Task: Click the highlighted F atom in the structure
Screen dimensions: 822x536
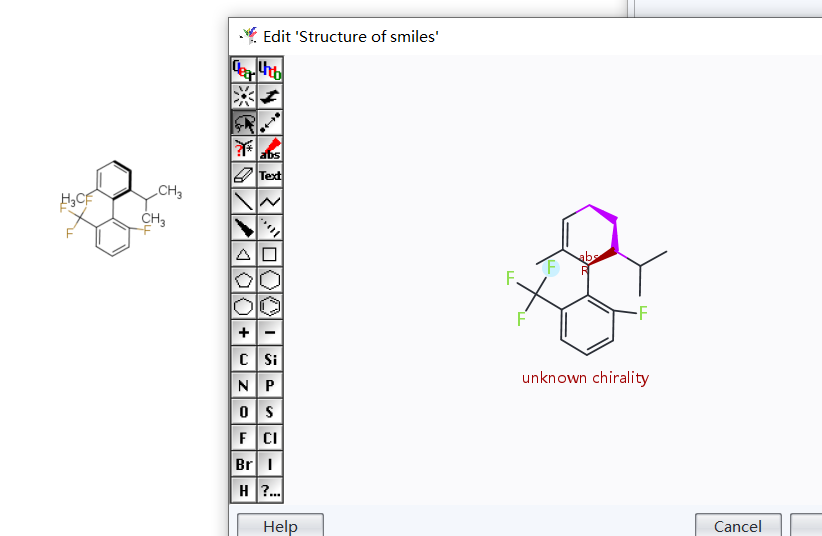Action: point(550,267)
